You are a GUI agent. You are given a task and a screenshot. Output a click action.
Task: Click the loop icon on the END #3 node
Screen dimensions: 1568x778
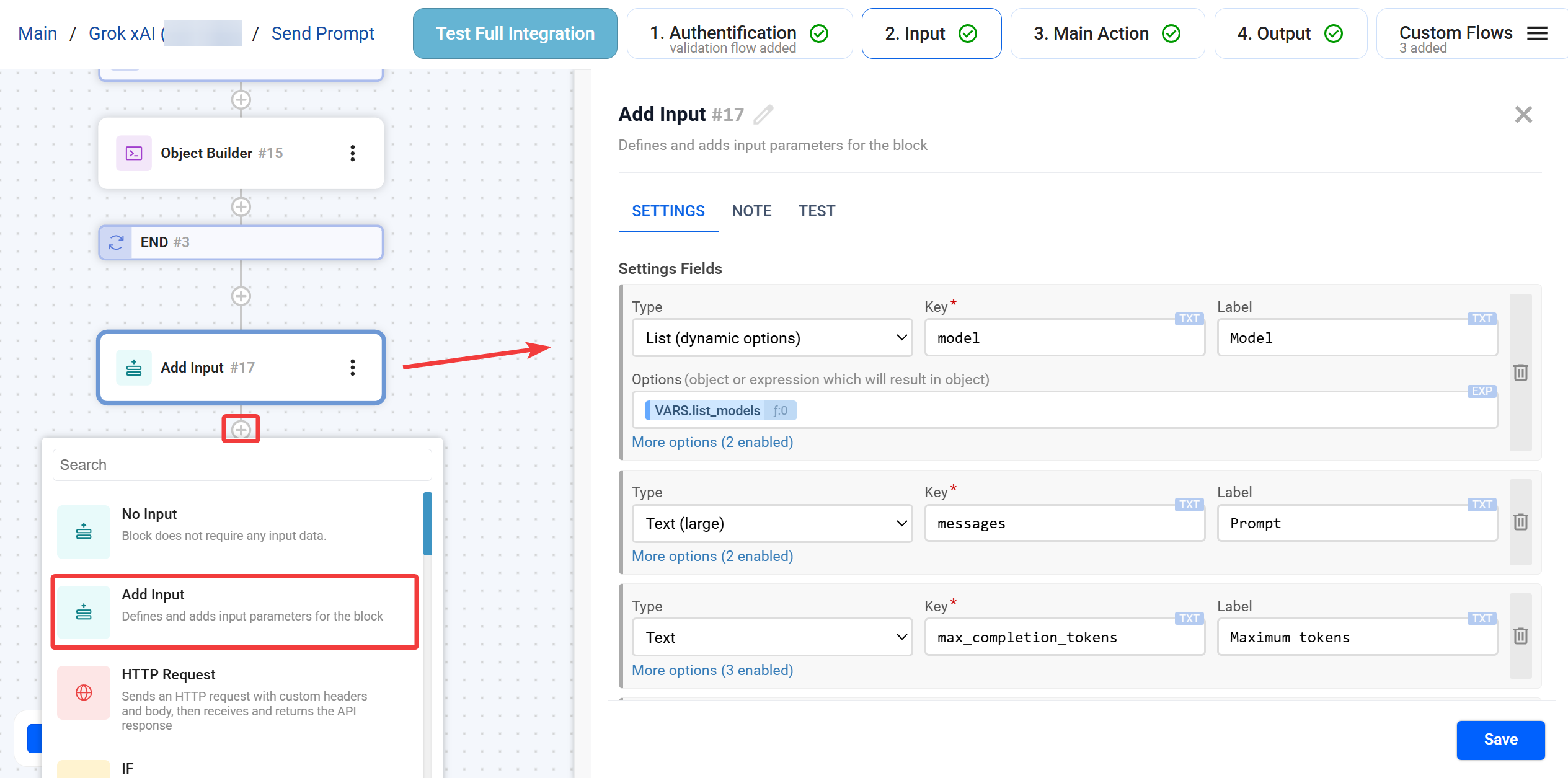(x=115, y=242)
